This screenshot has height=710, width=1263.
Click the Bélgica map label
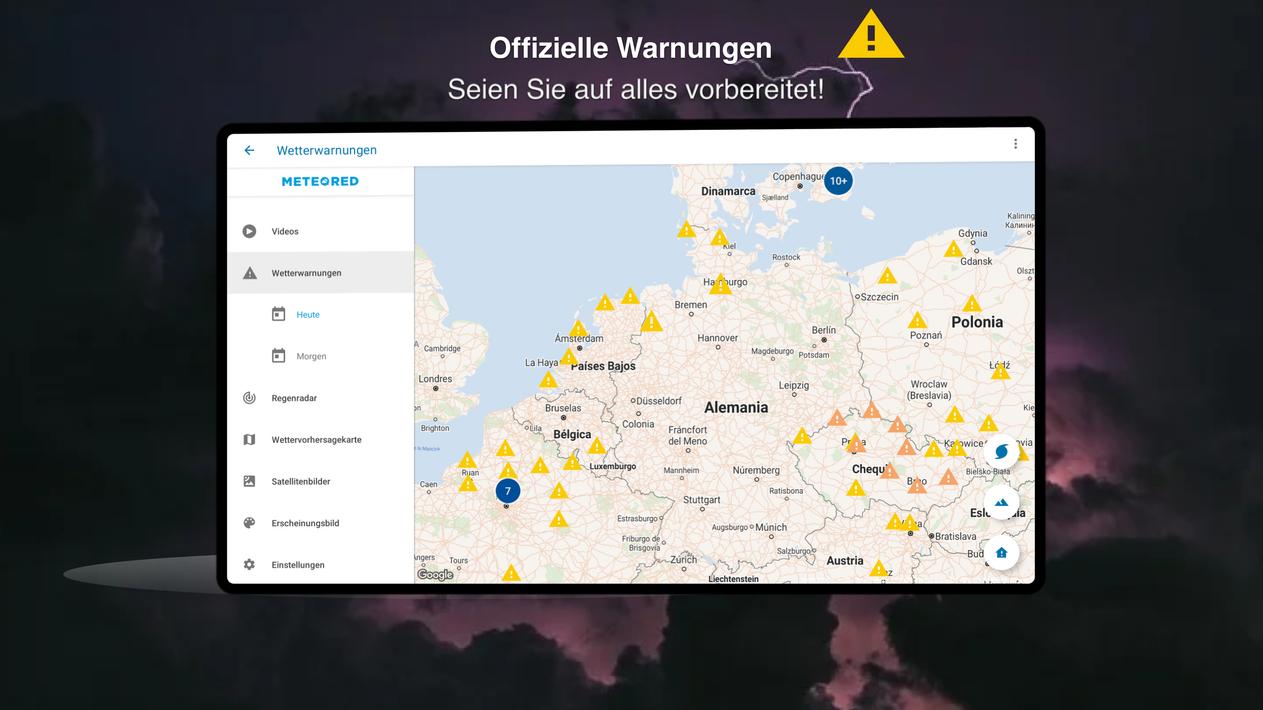pos(572,435)
